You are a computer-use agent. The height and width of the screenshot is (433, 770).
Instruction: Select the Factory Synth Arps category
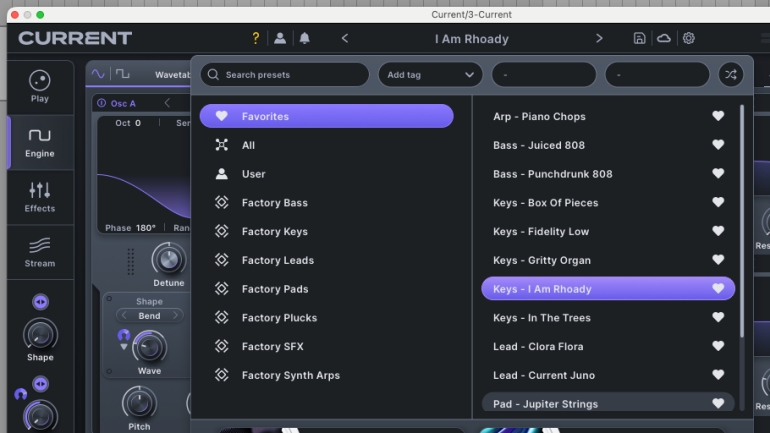[x=327, y=375]
